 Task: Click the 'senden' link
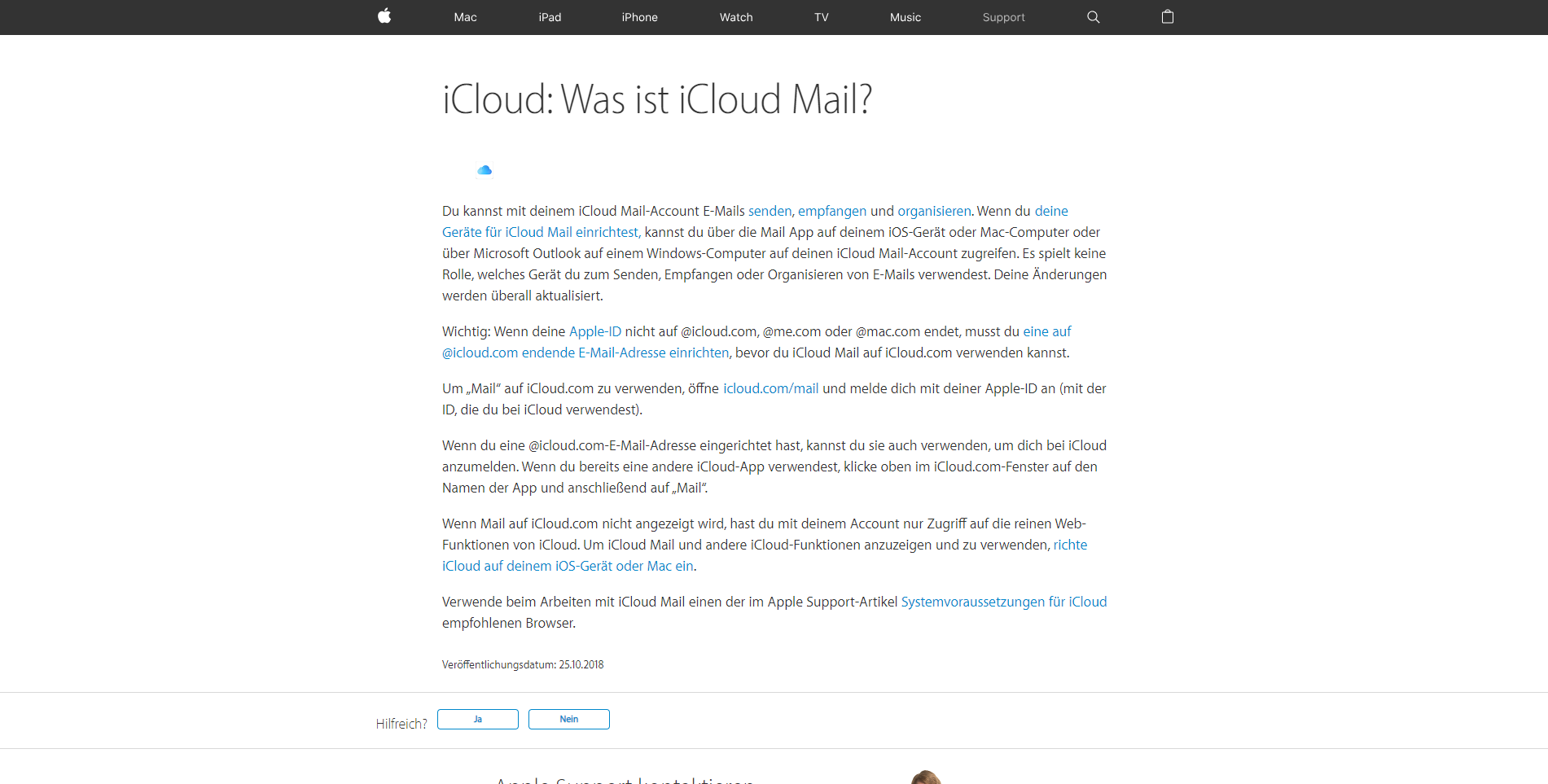(770, 211)
